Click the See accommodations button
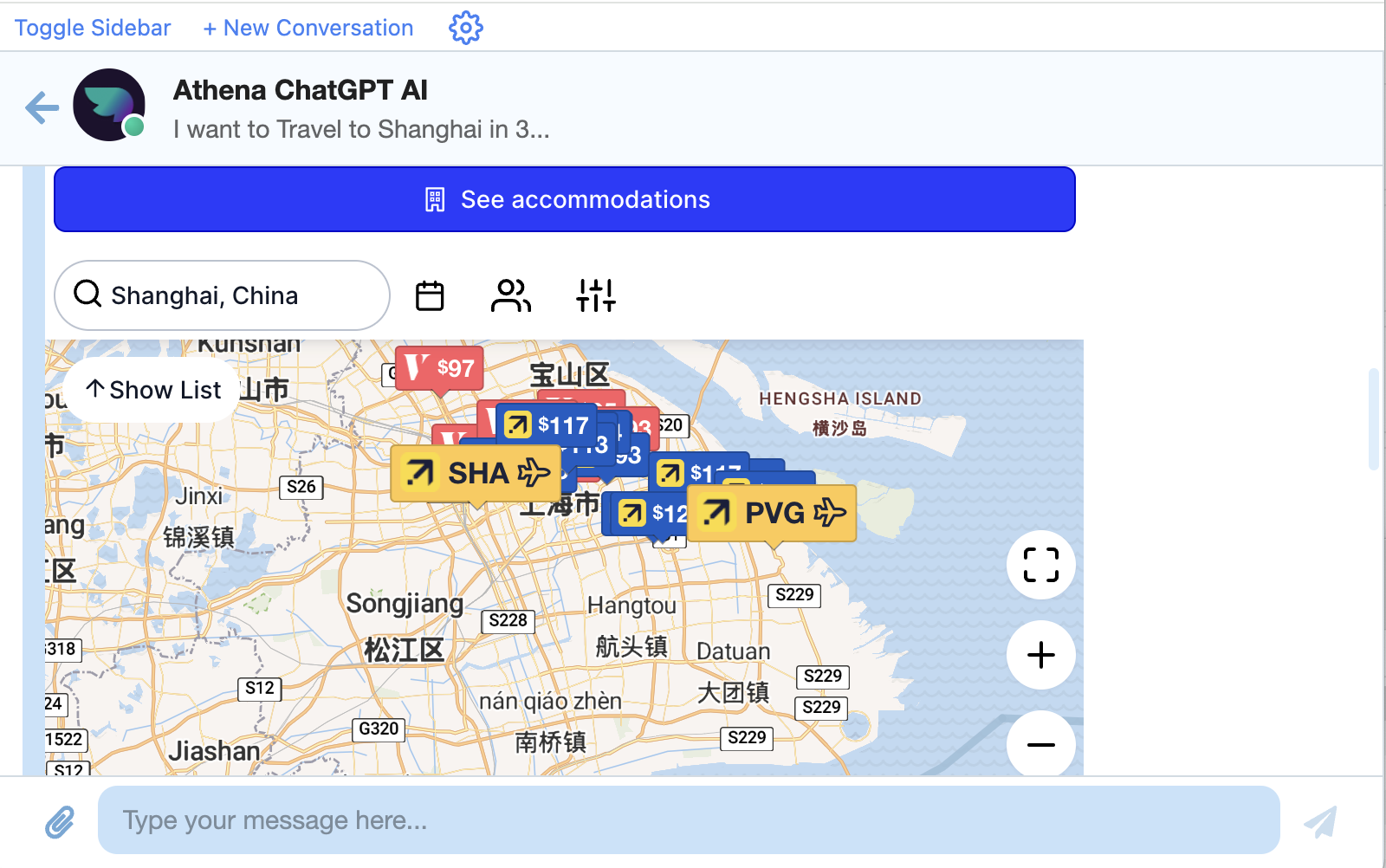The image size is (1386, 868). pos(564,199)
